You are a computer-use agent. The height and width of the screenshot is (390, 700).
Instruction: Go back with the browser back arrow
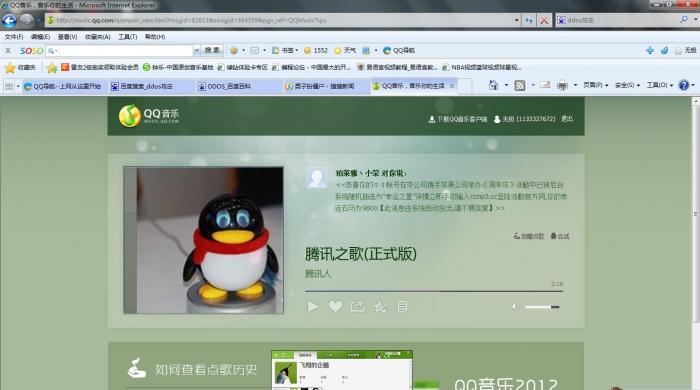click(9, 21)
